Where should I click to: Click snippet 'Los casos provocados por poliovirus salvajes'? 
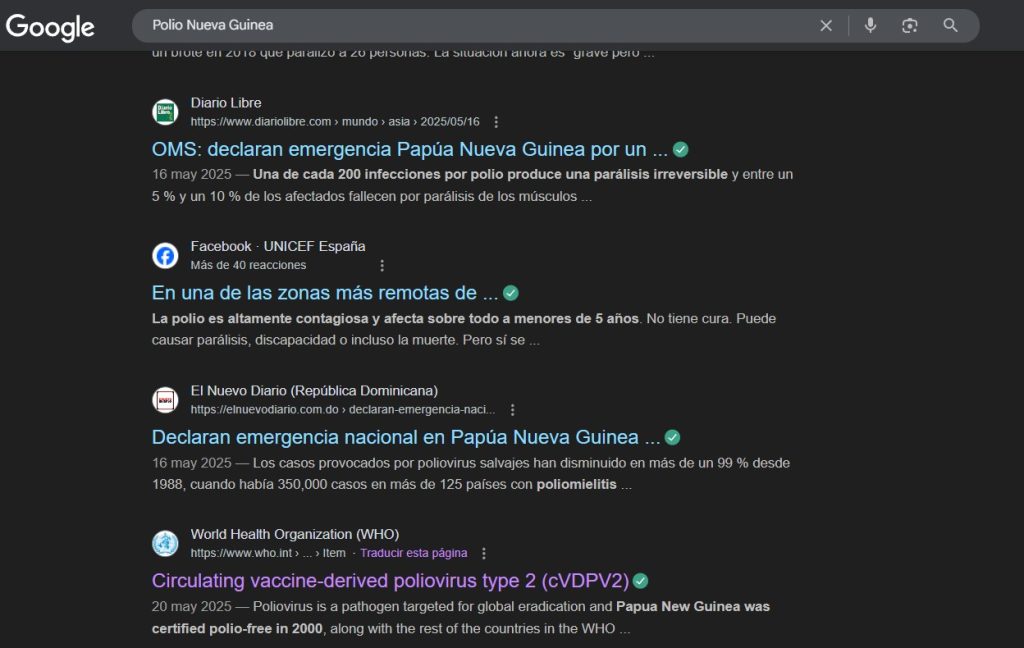click(x=471, y=474)
